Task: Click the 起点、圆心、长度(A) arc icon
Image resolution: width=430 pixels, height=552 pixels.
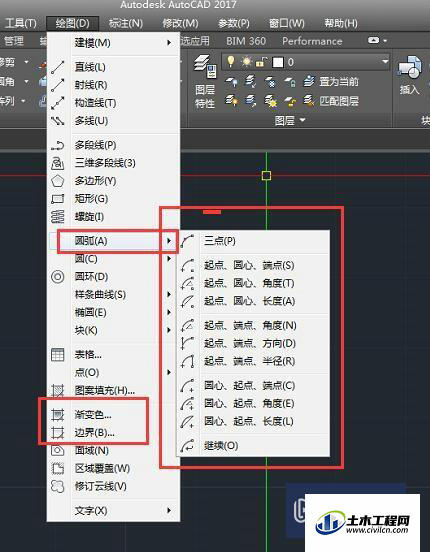Action: coord(187,301)
